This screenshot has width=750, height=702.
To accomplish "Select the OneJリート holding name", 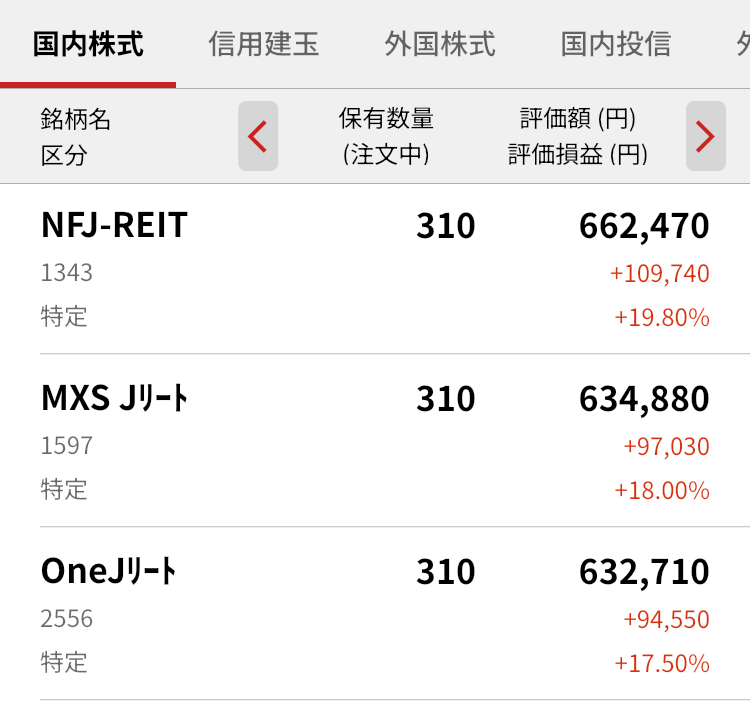I will coord(108,571).
